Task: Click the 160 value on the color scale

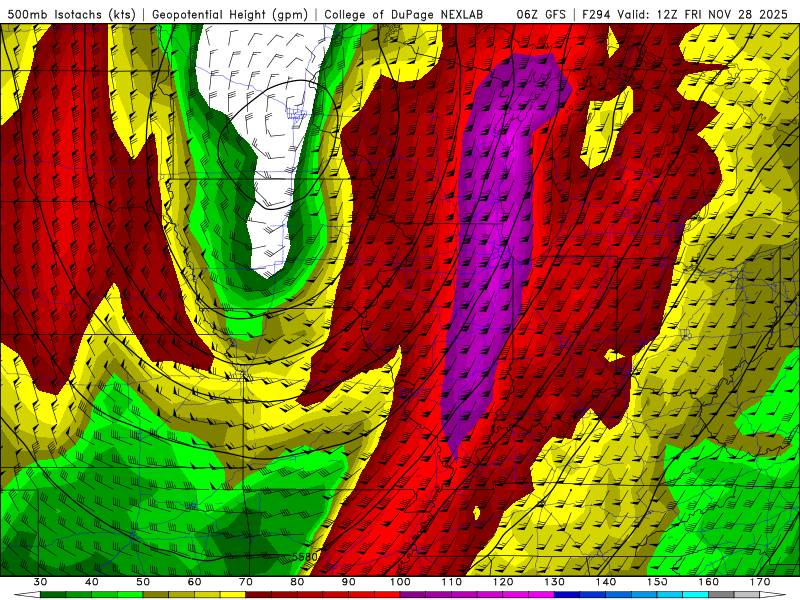Action: click(709, 582)
